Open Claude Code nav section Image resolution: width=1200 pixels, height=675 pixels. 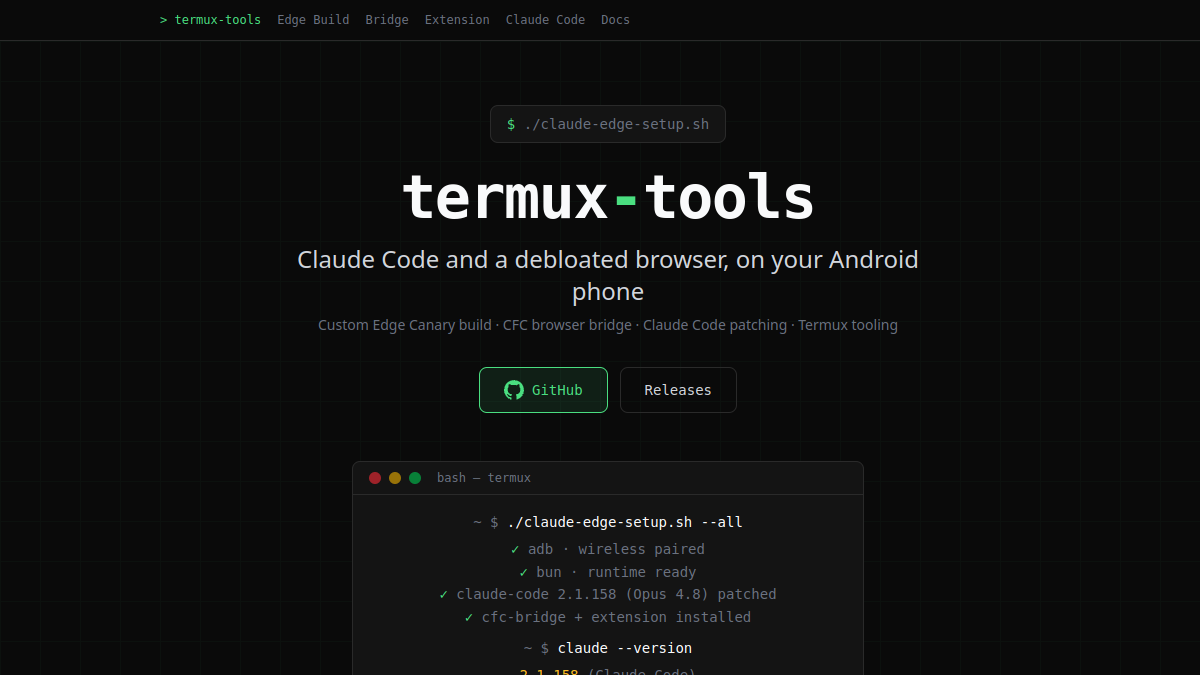pyautogui.click(x=545, y=20)
